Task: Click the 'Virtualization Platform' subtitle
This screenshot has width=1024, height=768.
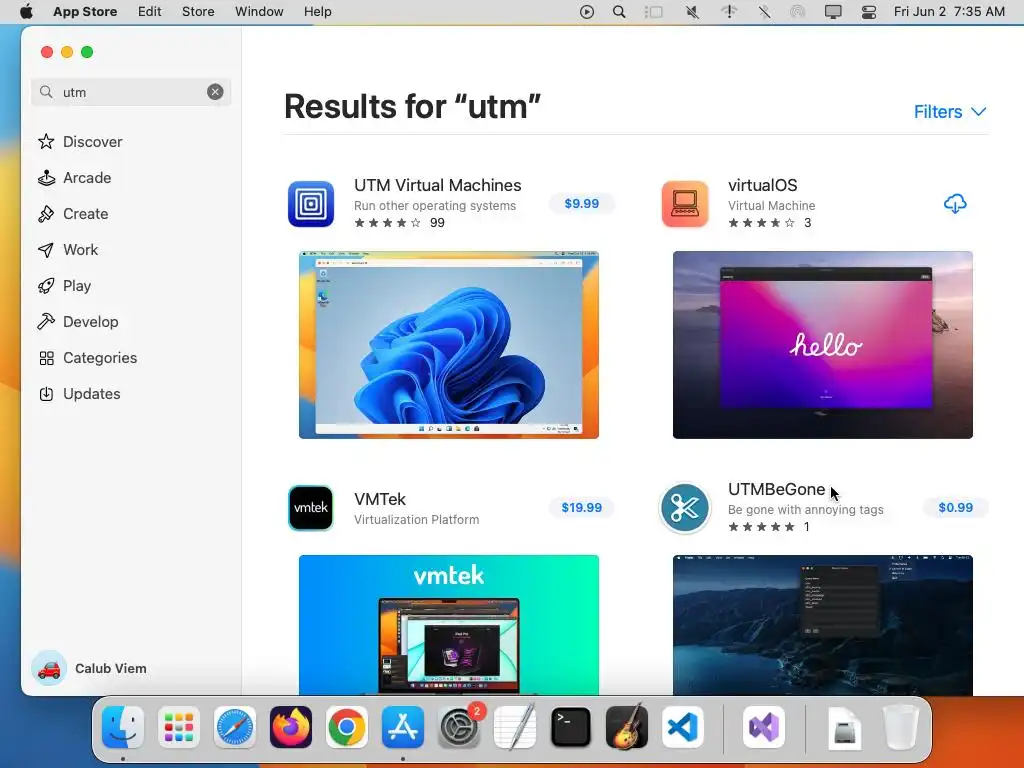Action: [x=417, y=520]
